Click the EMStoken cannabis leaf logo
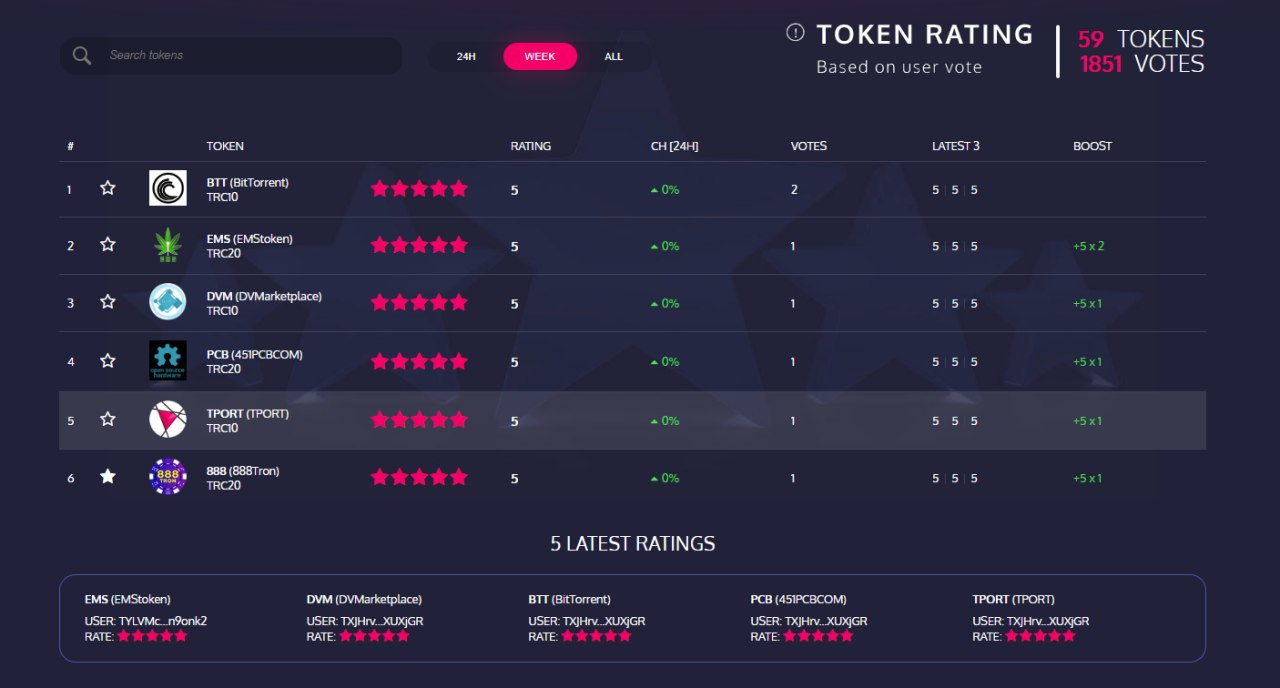Image resolution: width=1280 pixels, height=688 pixels. 168,245
